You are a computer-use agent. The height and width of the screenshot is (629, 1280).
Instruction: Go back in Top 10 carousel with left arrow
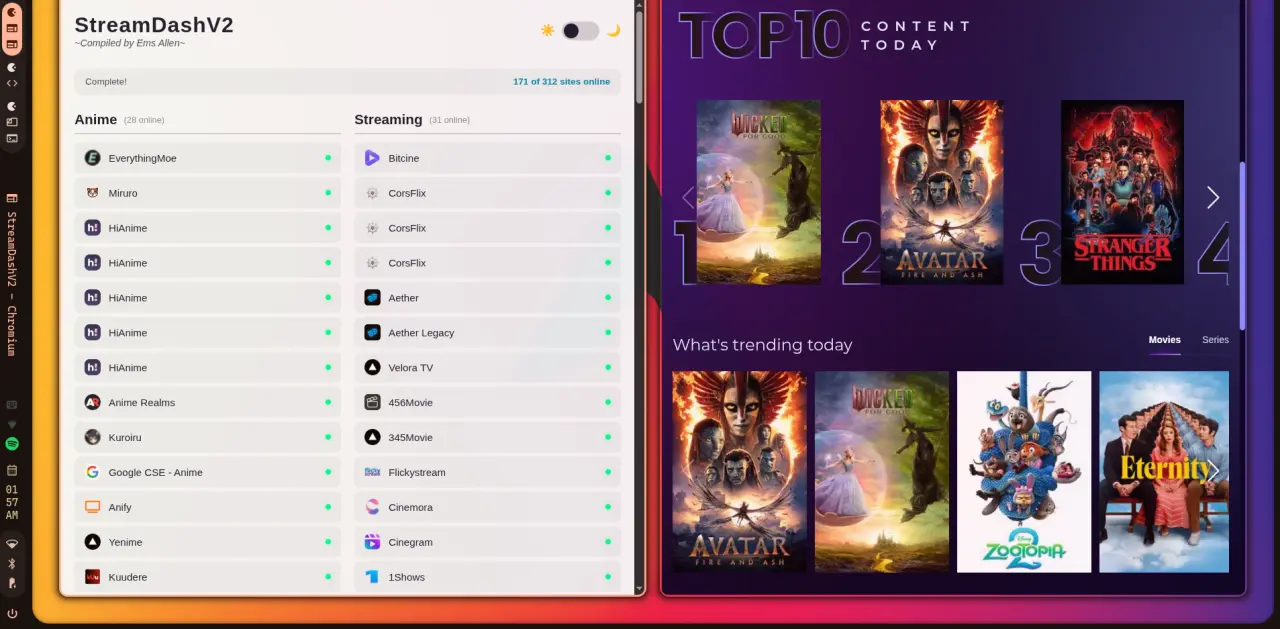[x=688, y=198]
